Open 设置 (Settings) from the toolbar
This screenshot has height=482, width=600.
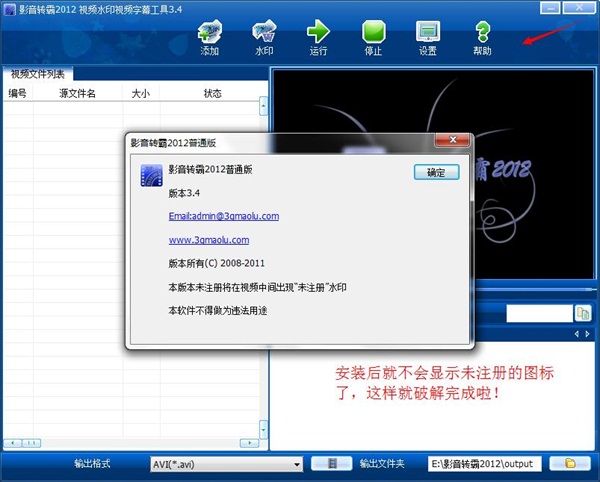428,36
